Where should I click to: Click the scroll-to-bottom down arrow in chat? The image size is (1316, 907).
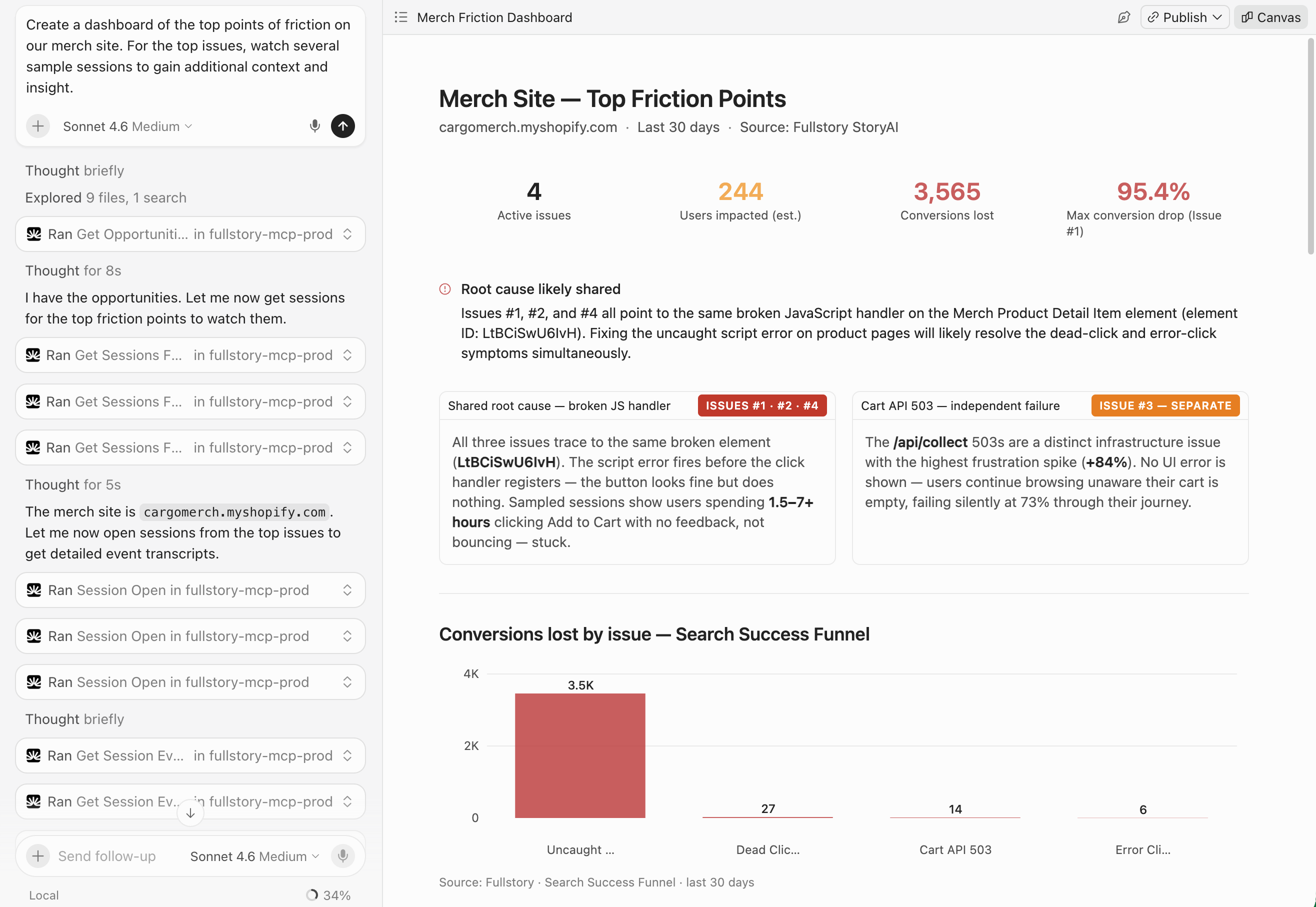pos(190,813)
